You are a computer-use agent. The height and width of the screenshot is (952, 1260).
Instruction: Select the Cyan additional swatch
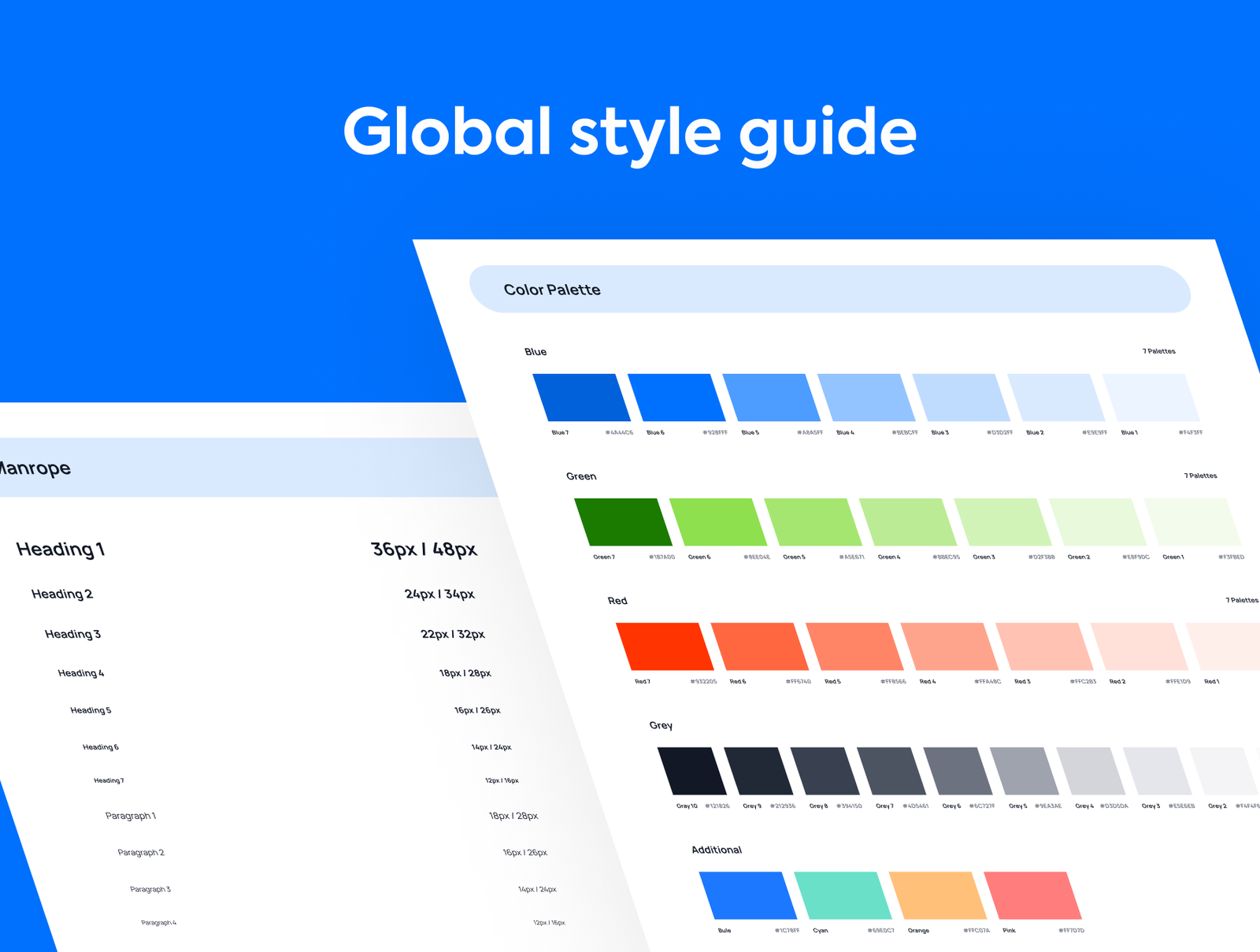click(843, 895)
